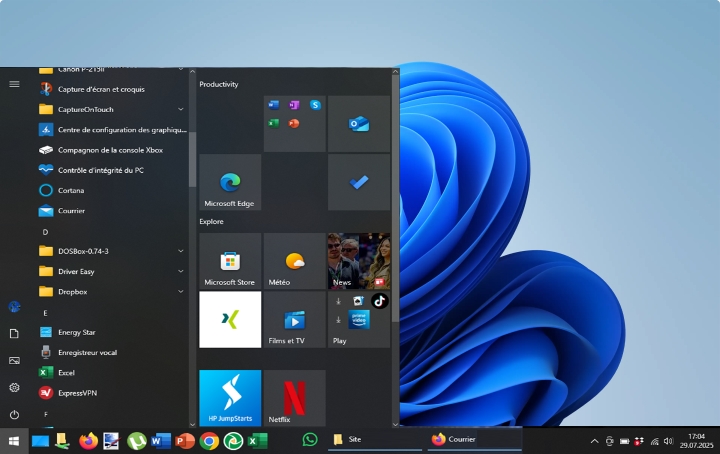This screenshot has height=454, width=720.
Task: Open the blue window taskbar icon
Action: (x=40, y=441)
